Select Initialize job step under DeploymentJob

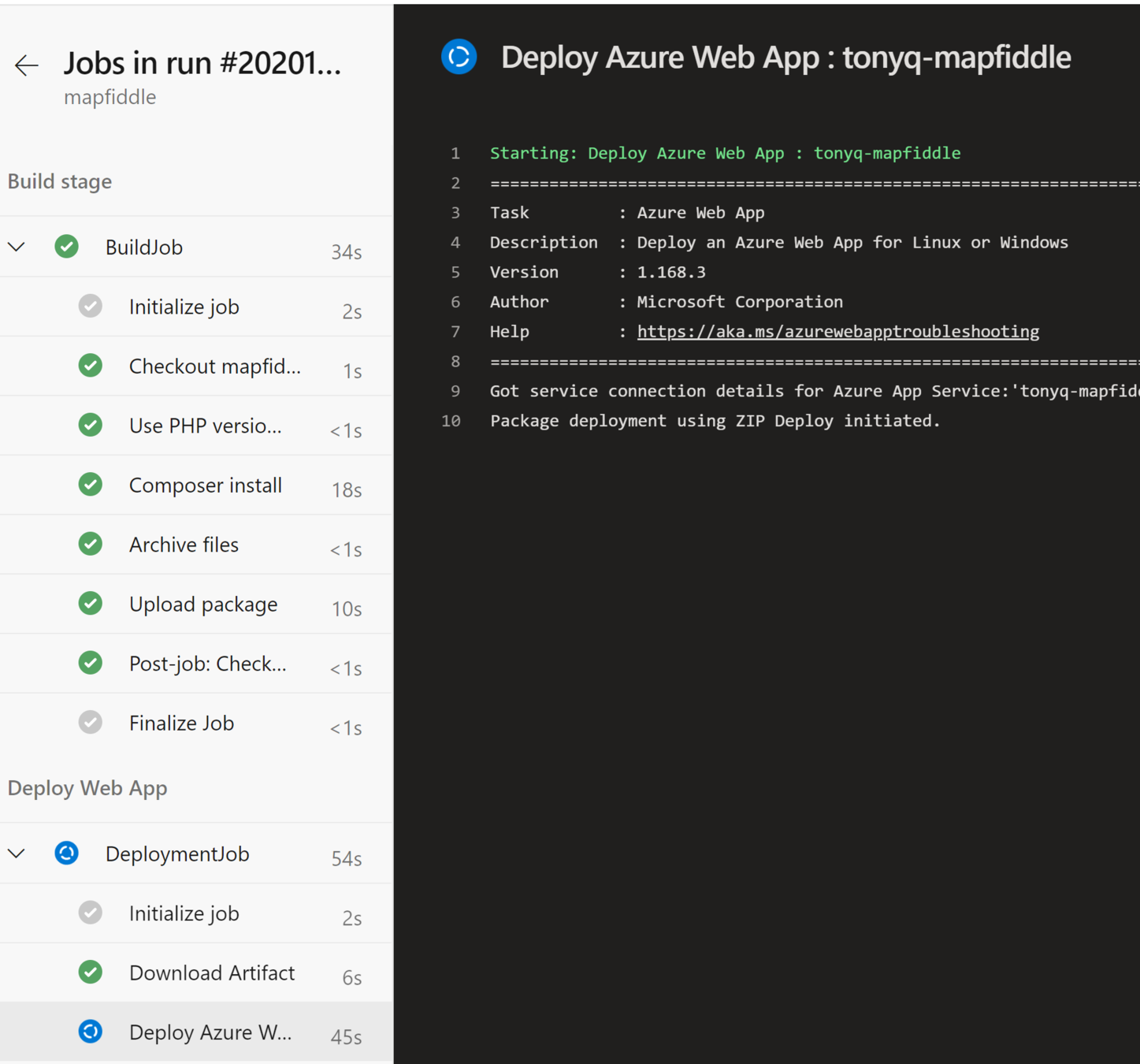coord(196,913)
